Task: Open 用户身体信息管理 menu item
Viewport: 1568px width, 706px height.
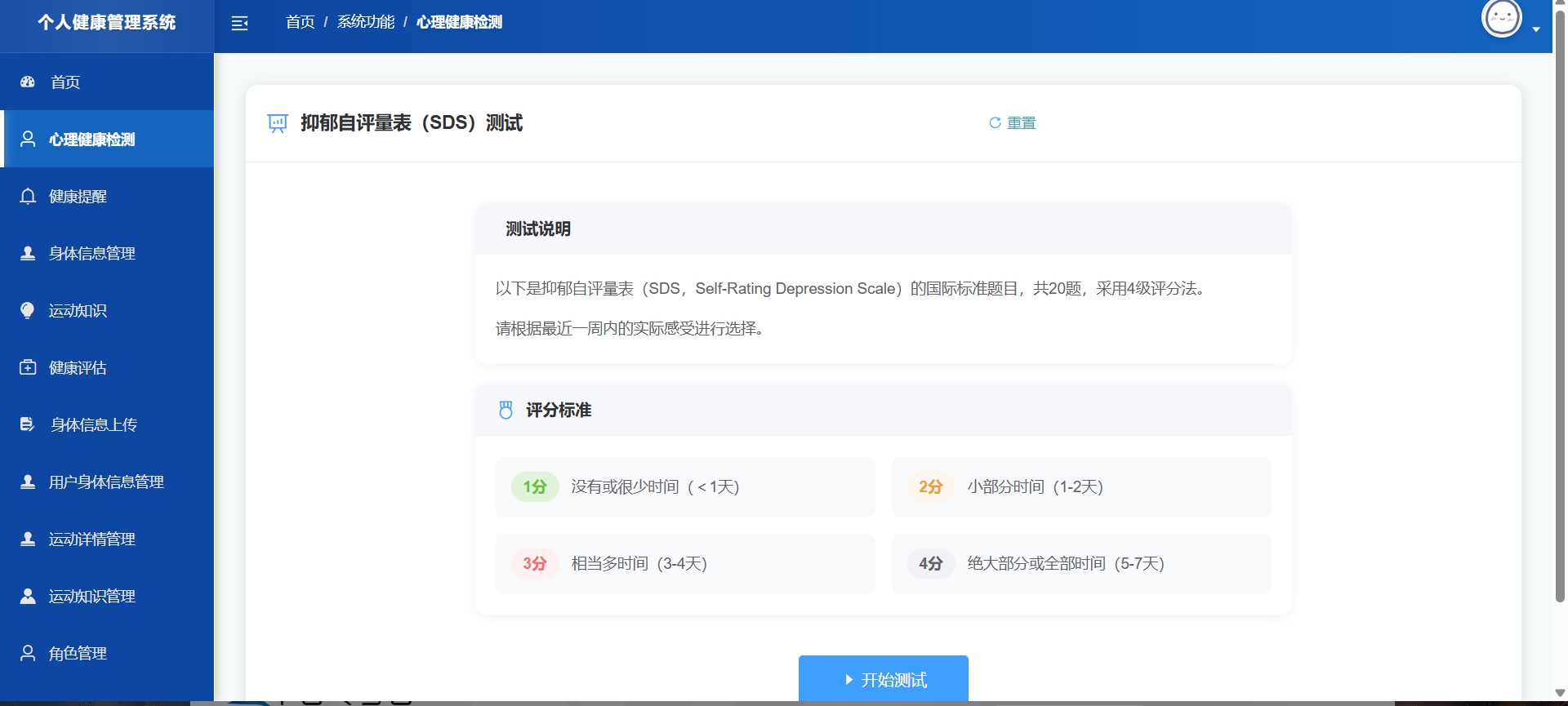Action: pyautogui.click(x=107, y=482)
